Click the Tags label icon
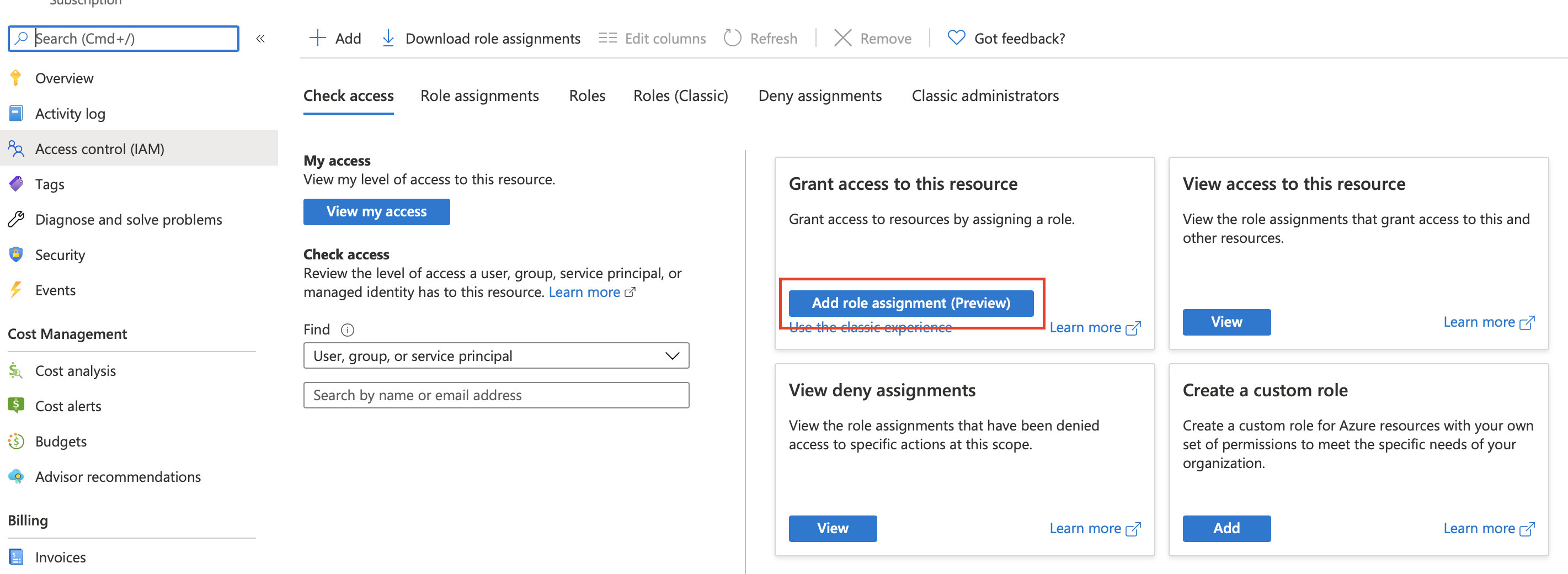The width and height of the screenshot is (1568, 574). (16, 184)
